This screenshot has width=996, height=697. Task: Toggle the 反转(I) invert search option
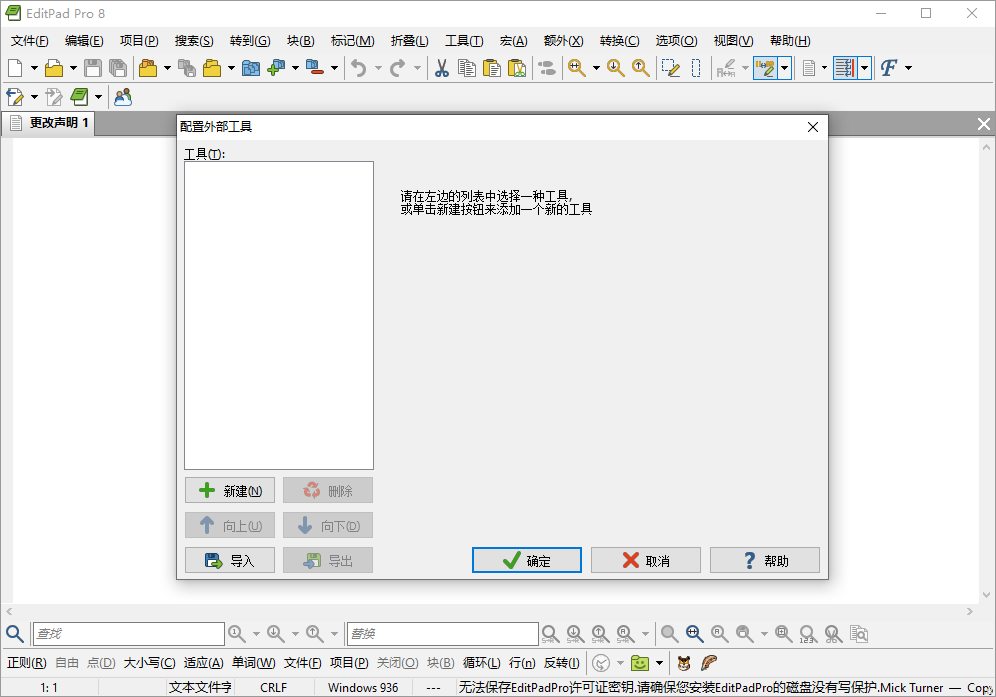pyautogui.click(x=562, y=663)
